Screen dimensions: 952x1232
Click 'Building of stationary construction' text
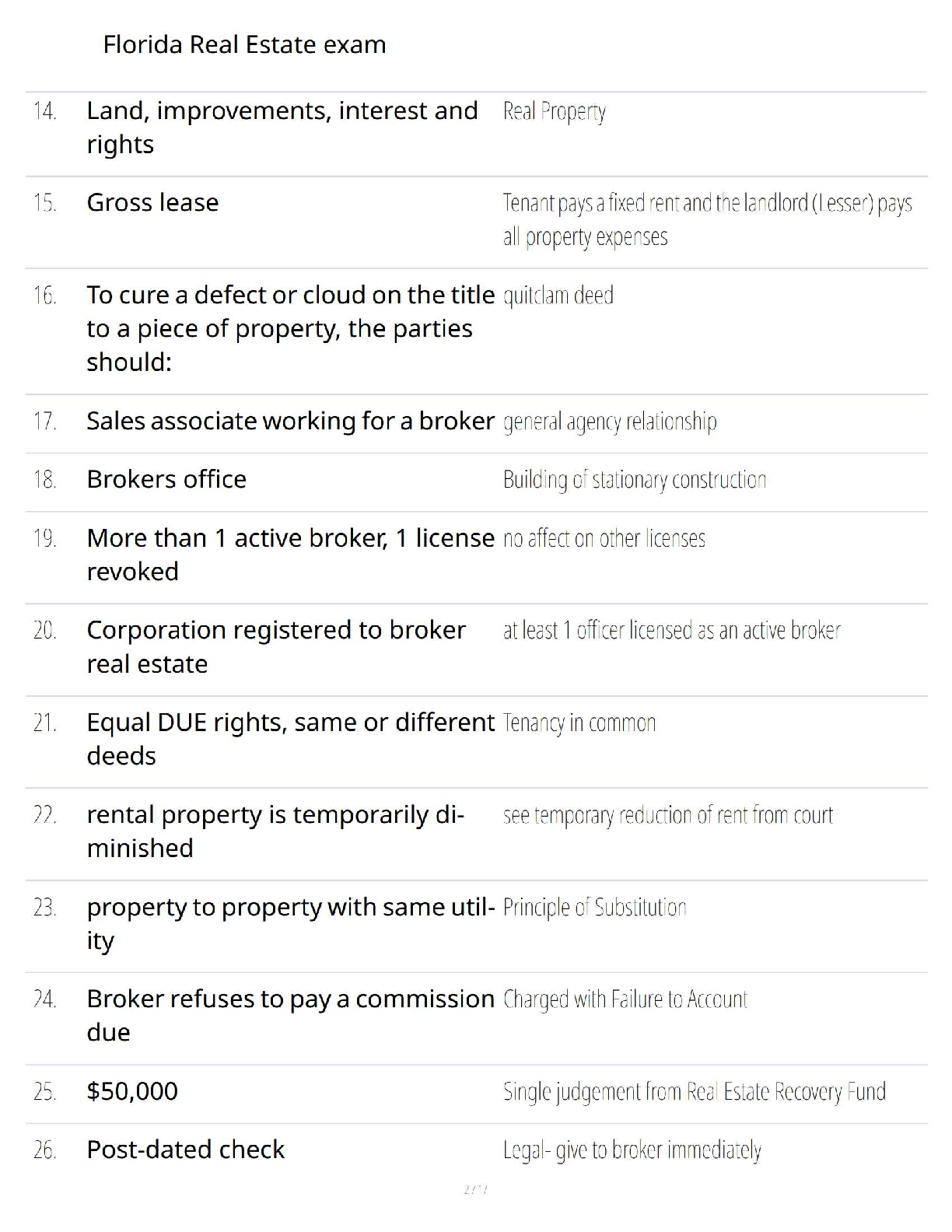click(634, 480)
